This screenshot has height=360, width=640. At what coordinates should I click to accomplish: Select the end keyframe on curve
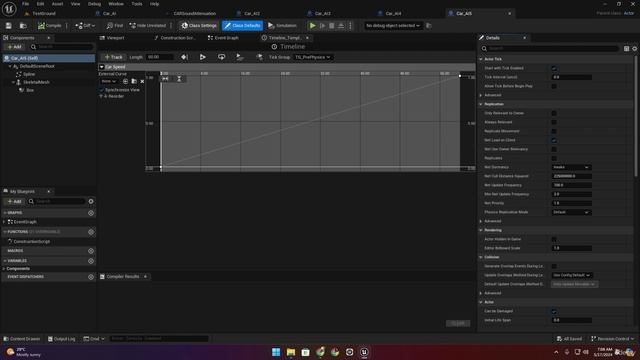(x=460, y=76)
